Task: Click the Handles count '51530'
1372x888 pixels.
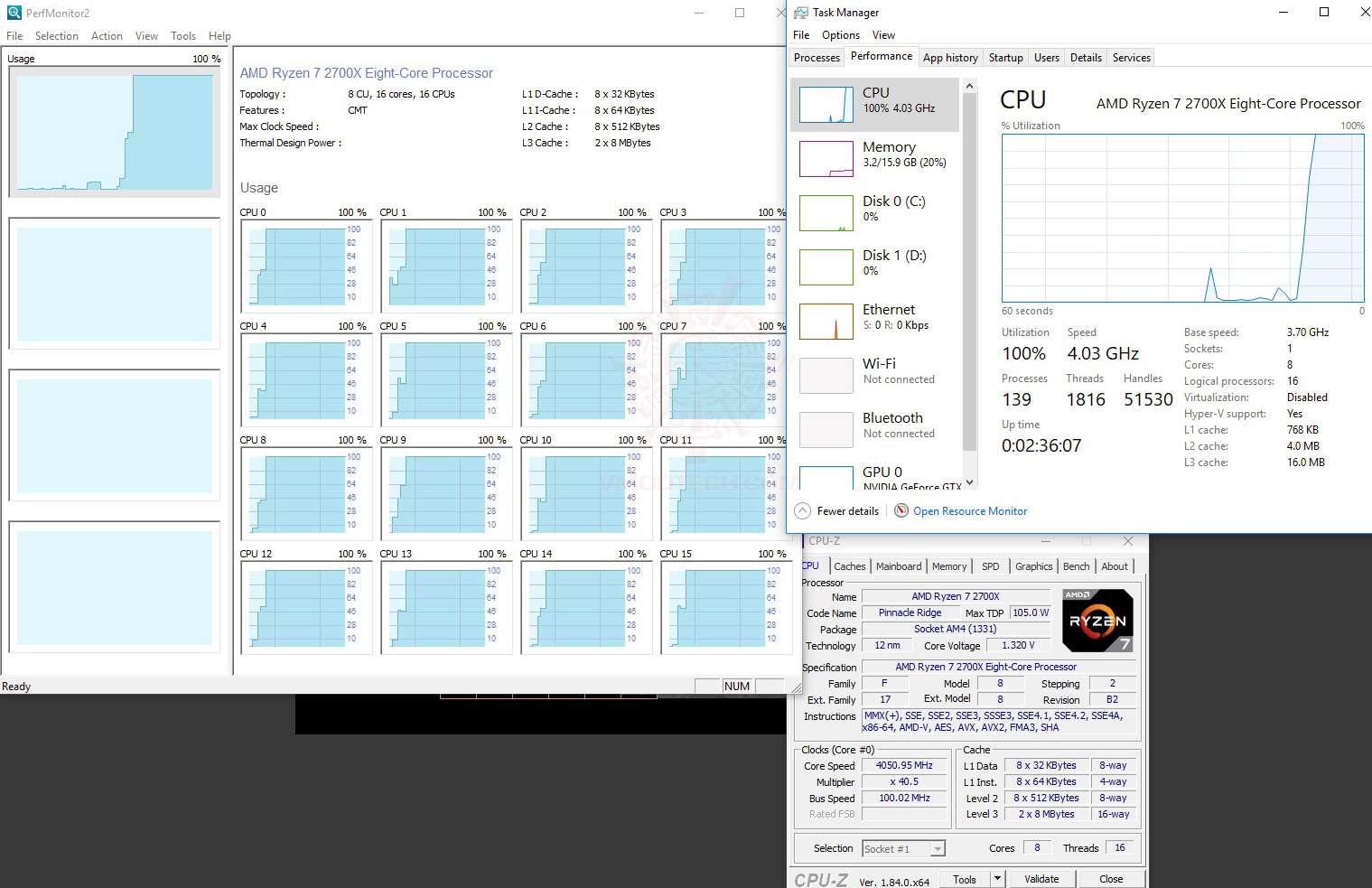Action: click(x=1149, y=400)
